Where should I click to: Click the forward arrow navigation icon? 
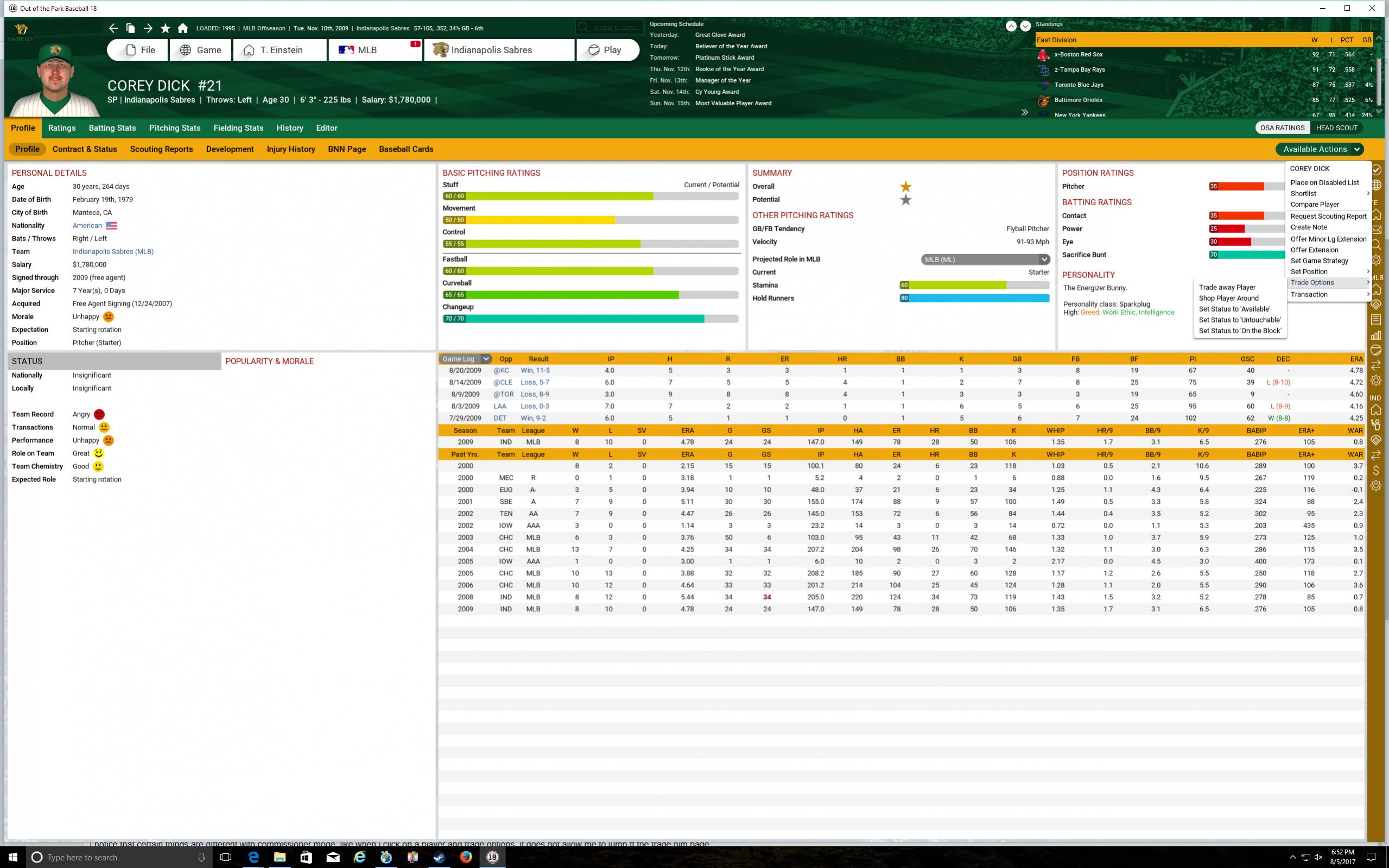pos(148,28)
